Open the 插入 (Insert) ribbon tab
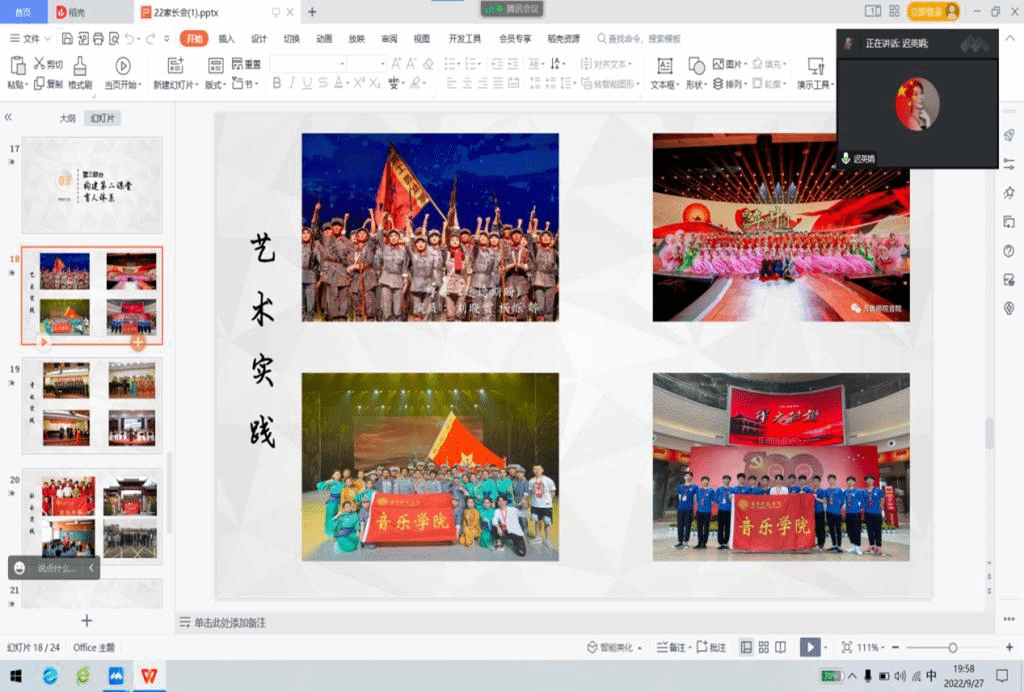Image resolution: width=1024 pixels, height=692 pixels. (227, 39)
